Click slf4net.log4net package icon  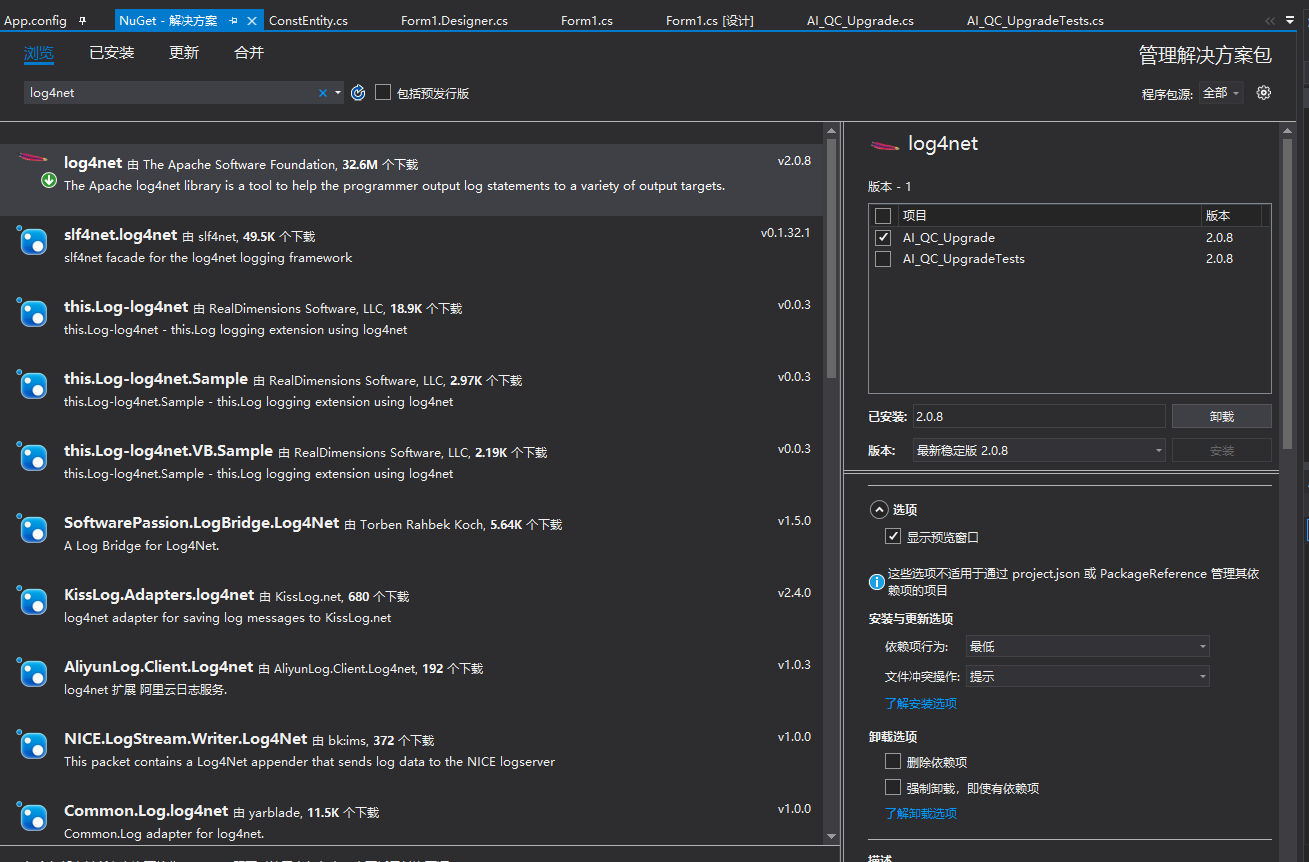(34, 242)
